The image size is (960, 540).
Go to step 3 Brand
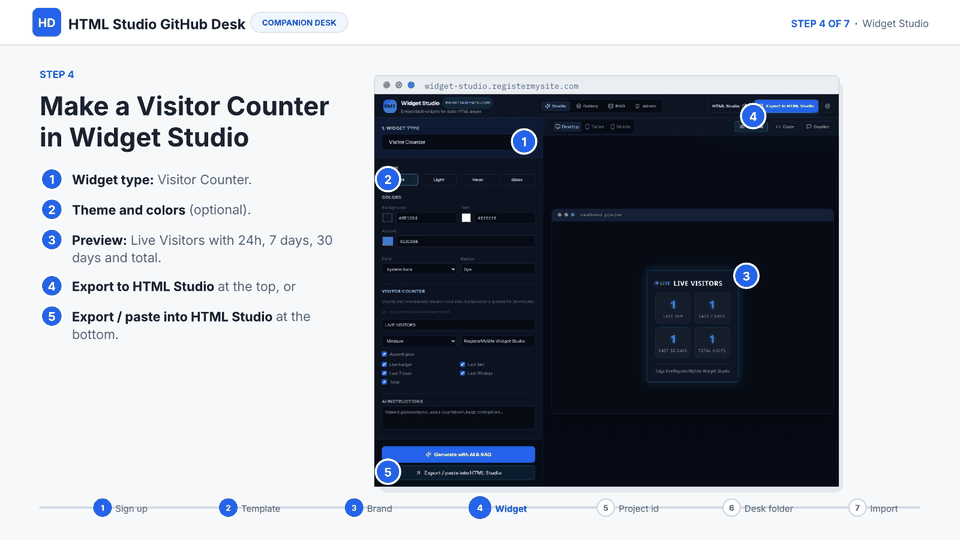[369, 508]
